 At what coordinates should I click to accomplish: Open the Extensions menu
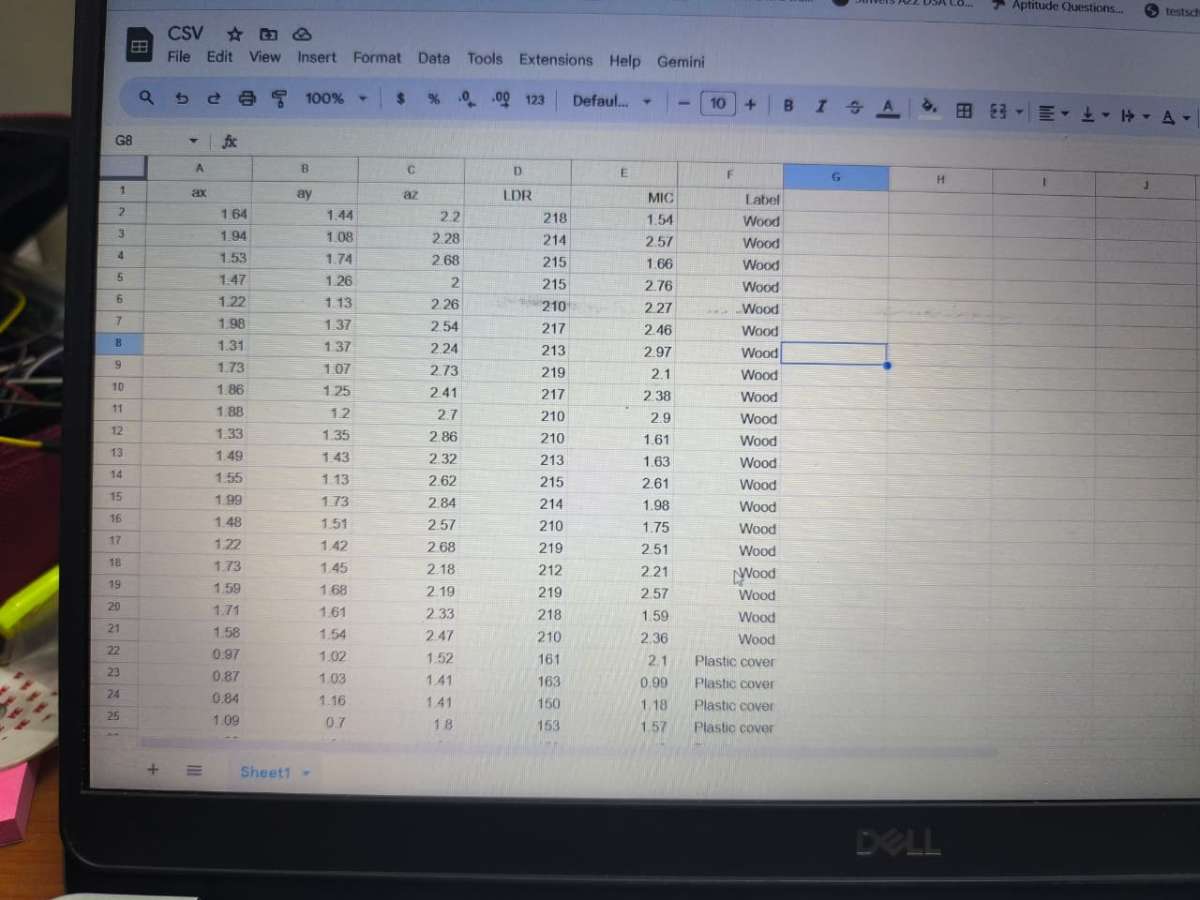pyautogui.click(x=555, y=60)
